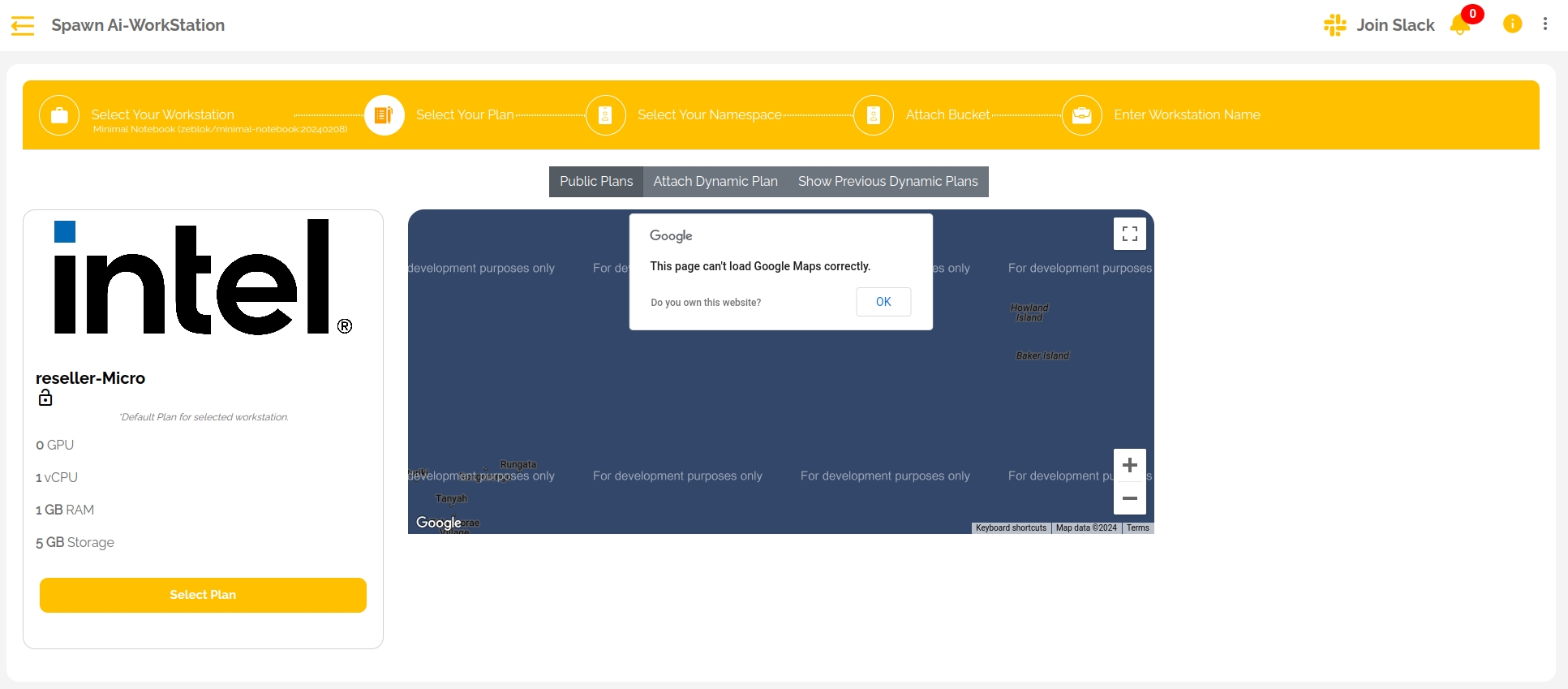Click the Select Your Plan step icon

[384, 115]
